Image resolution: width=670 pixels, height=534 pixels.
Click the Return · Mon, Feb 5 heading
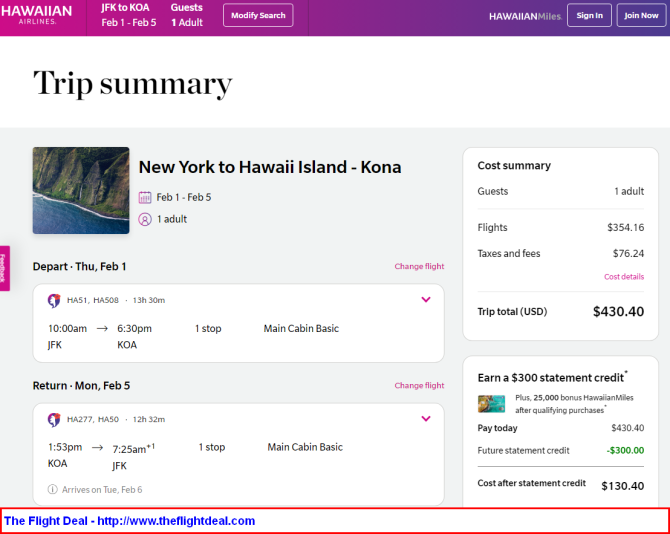[81, 386]
